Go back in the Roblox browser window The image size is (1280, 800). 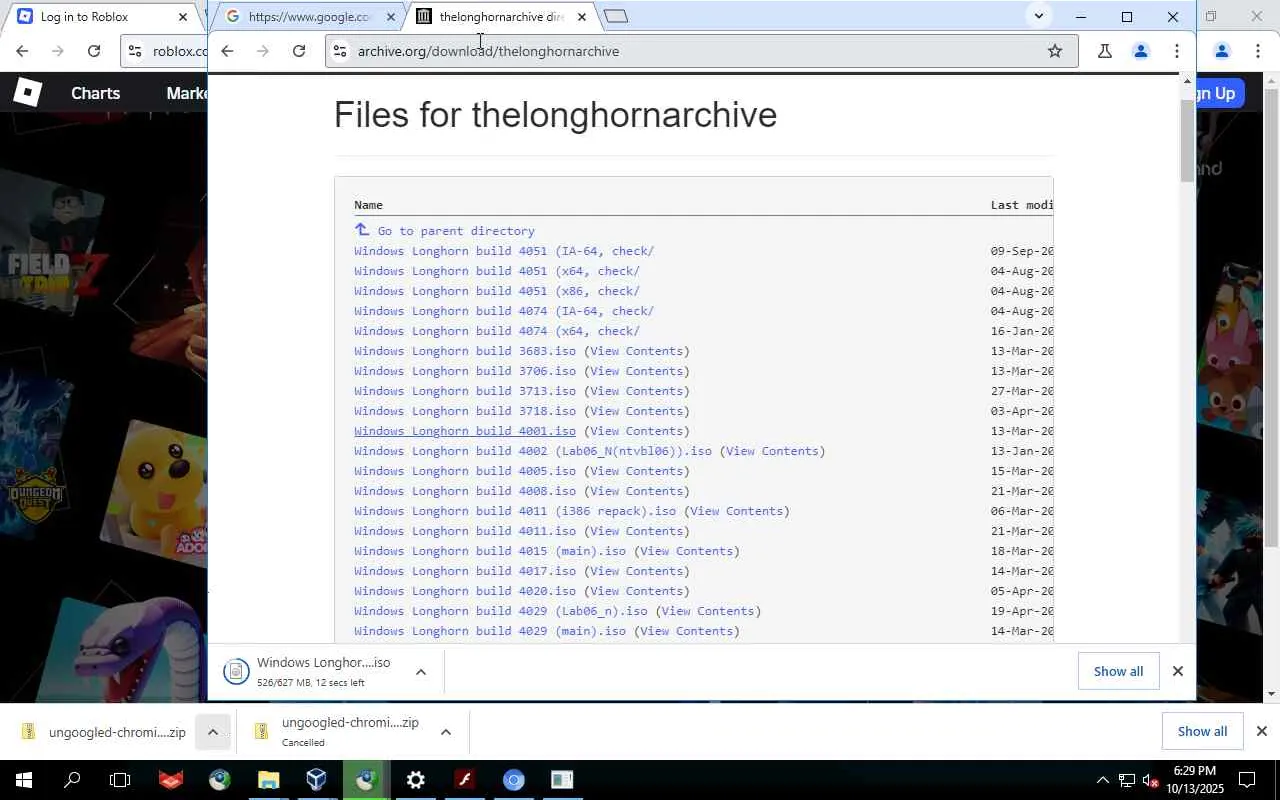pyautogui.click(x=21, y=51)
